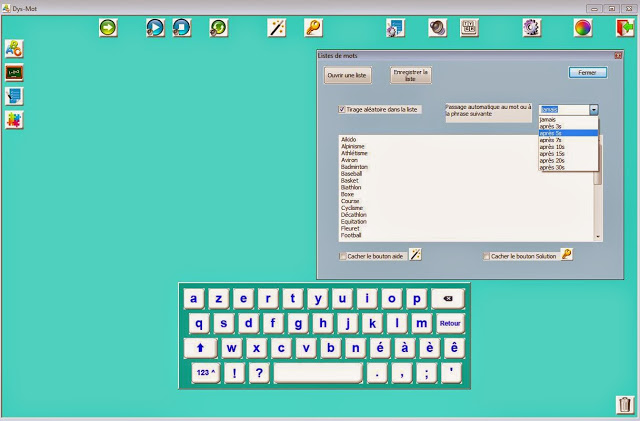640x421 pixels.
Task: Click the speaker sound icon
Action: [437, 28]
